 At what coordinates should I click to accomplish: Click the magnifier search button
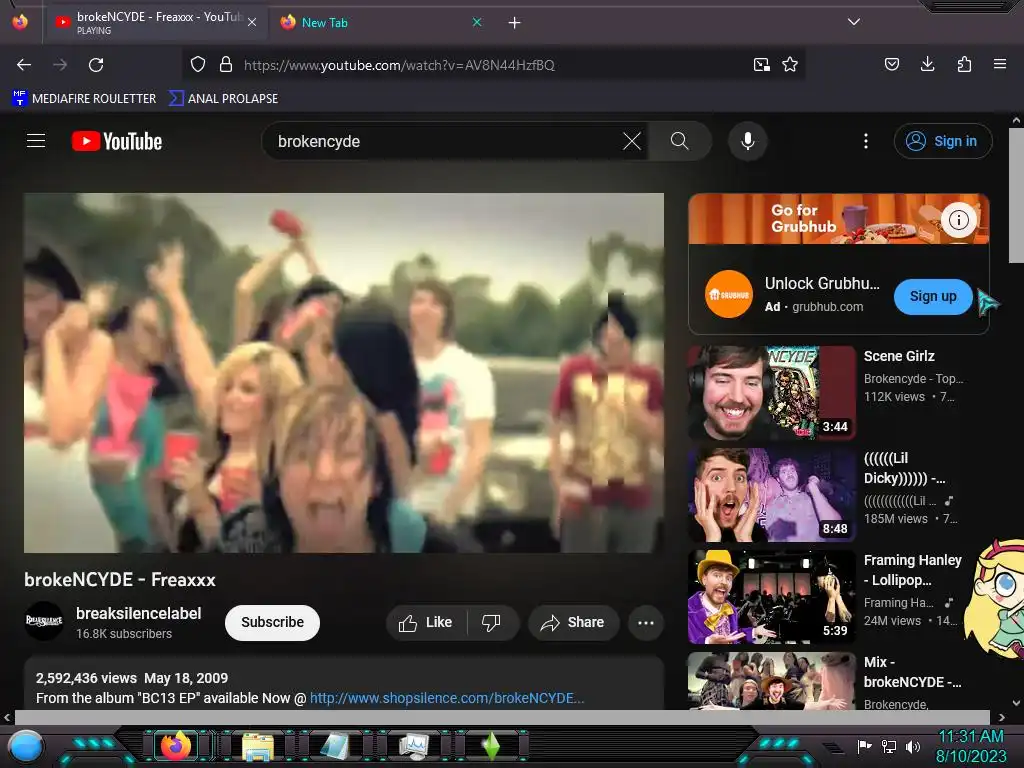(x=680, y=141)
